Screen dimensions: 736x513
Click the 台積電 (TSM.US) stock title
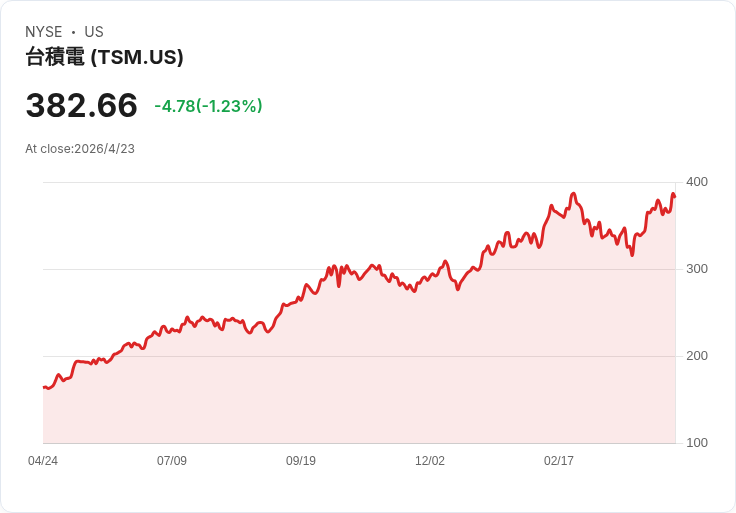click(x=104, y=57)
